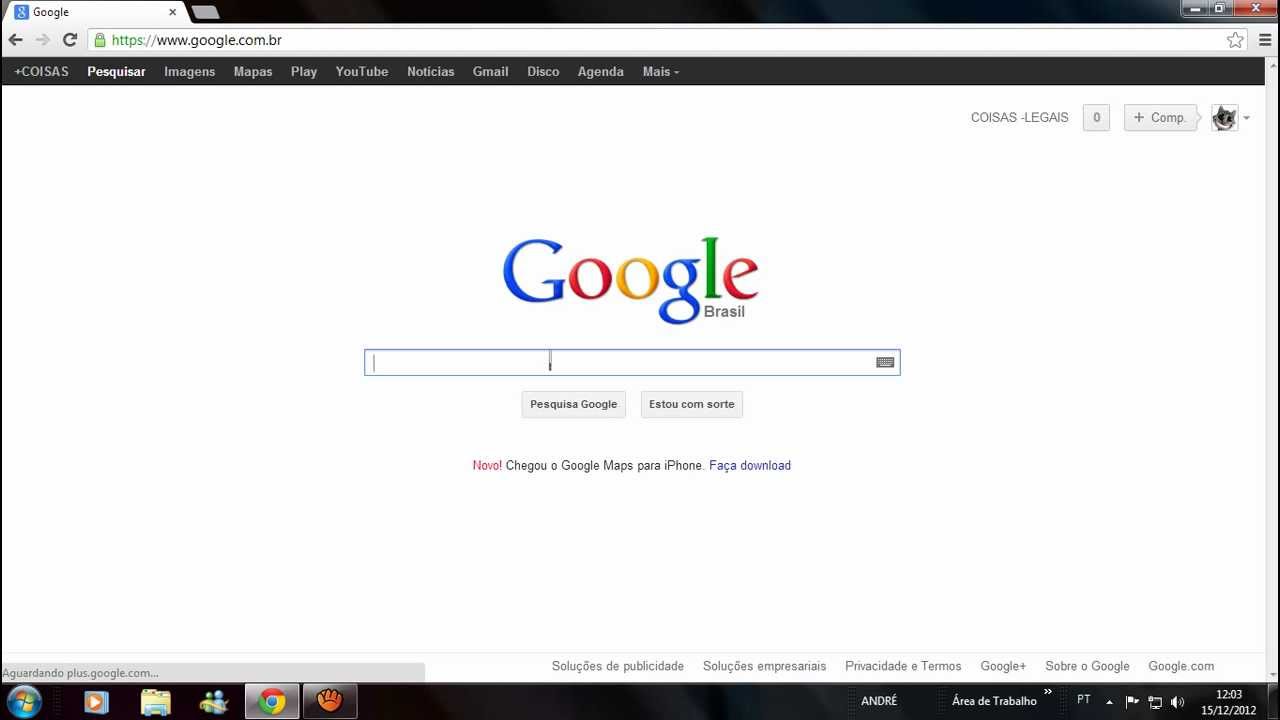Click the COISAS -LEGAIS profile name
1280x720 pixels.
point(1019,117)
